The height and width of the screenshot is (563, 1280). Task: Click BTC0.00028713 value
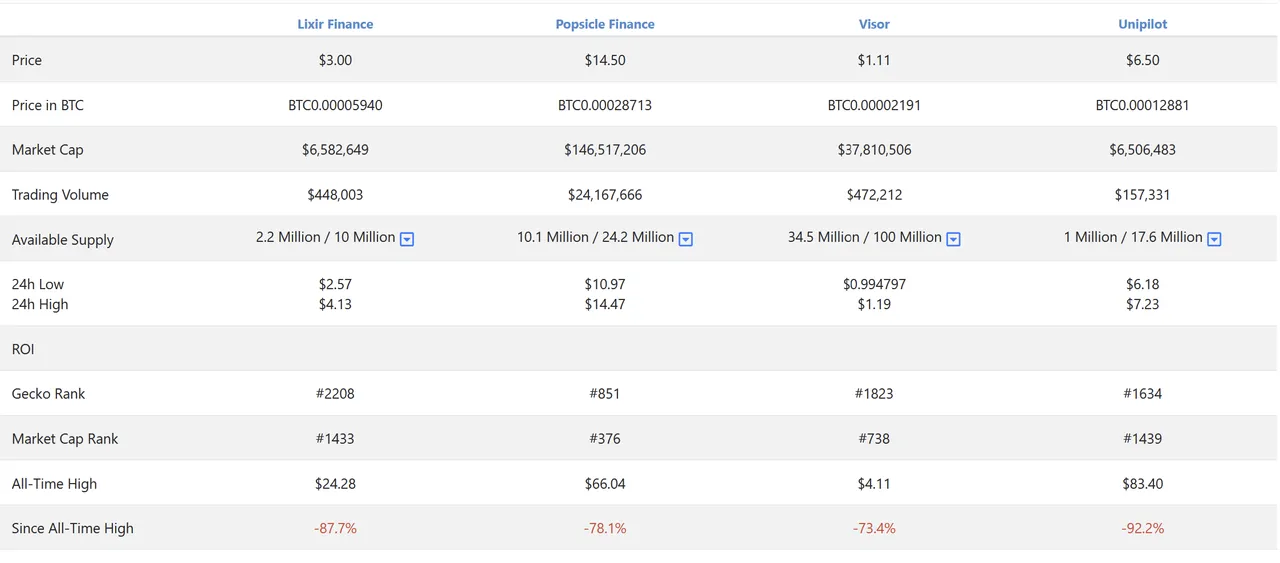pos(605,105)
